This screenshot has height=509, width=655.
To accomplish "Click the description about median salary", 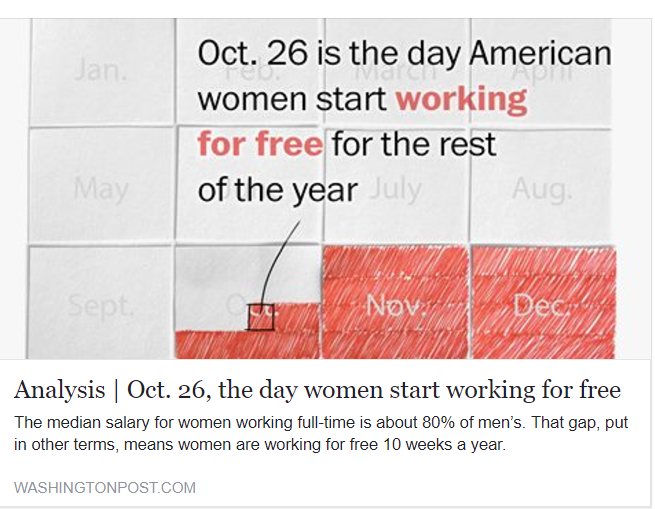I will coord(321,433).
